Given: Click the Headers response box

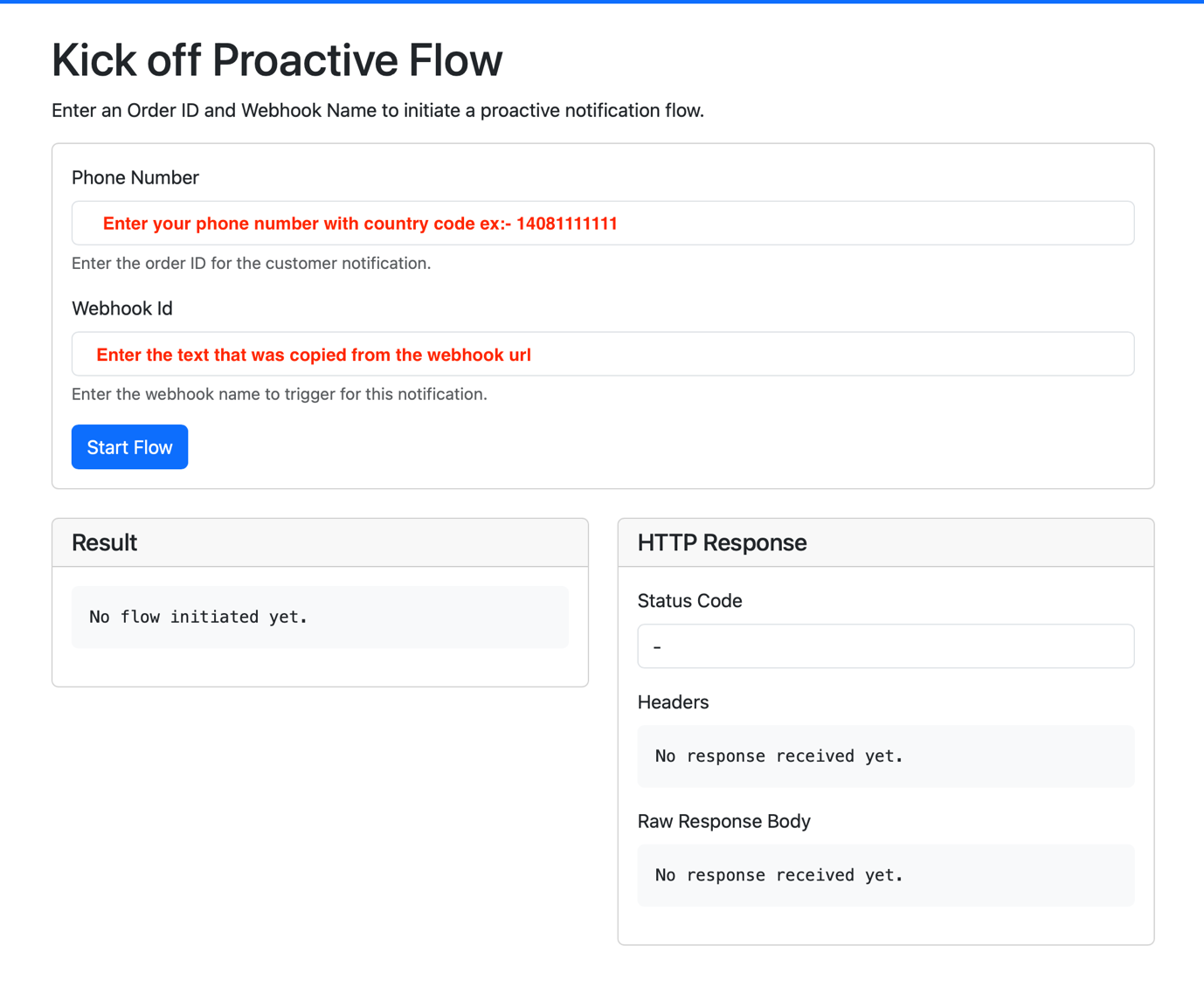Looking at the screenshot, I should (885, 756).
